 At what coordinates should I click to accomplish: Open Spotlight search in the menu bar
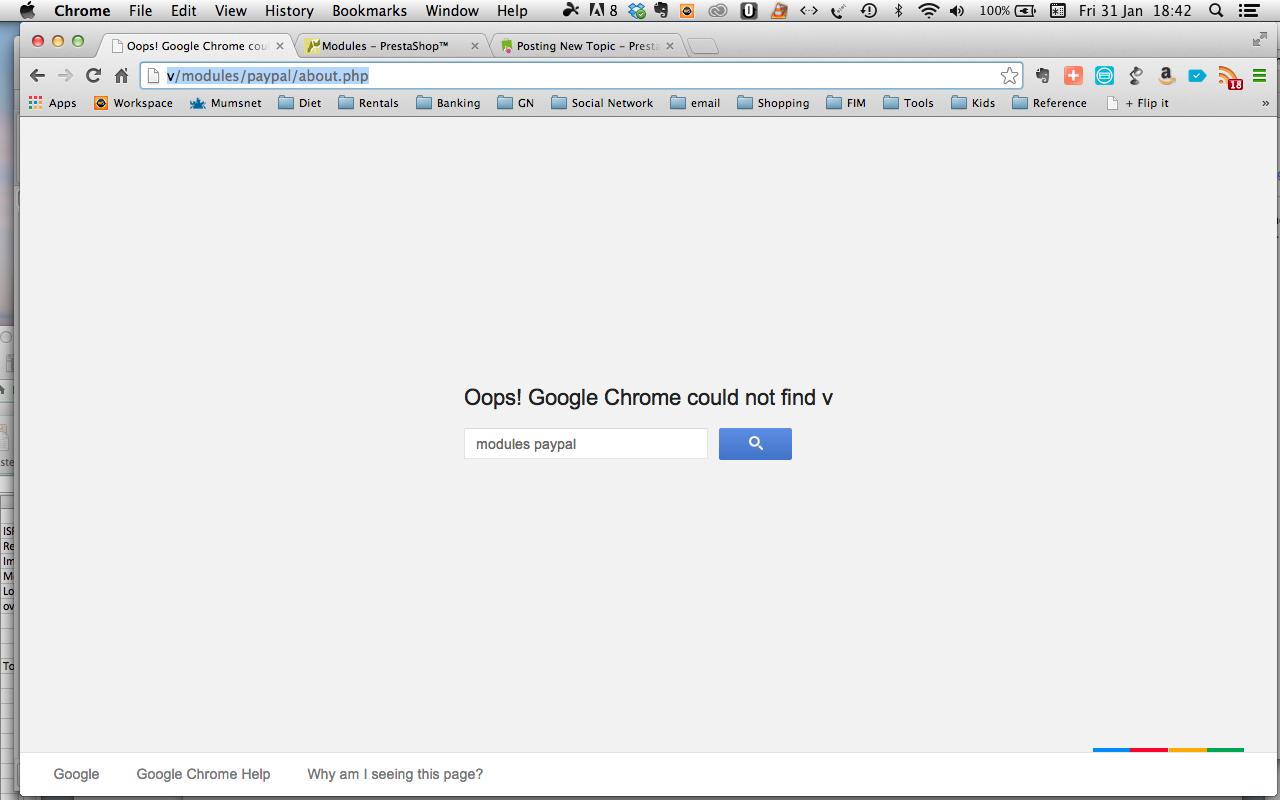coord(1216,11)
